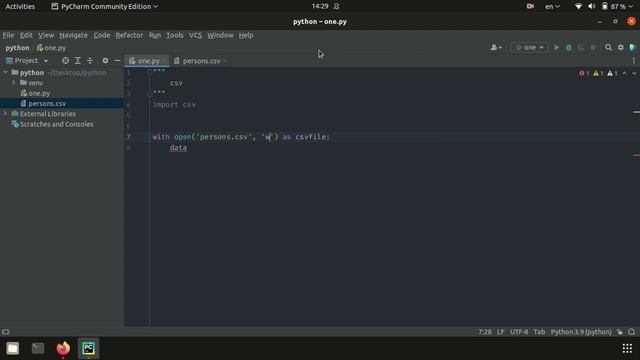Screen dimensions: 640x360
Task: Click the white weak-warning indicator in editor
Action: point(612,73)
